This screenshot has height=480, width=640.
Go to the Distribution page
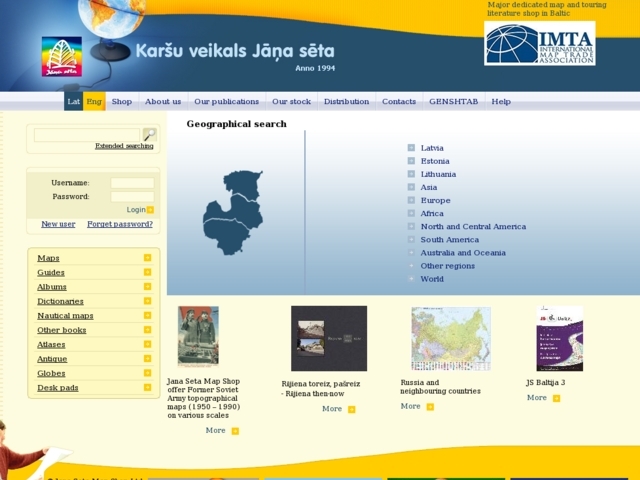point(347,101)
